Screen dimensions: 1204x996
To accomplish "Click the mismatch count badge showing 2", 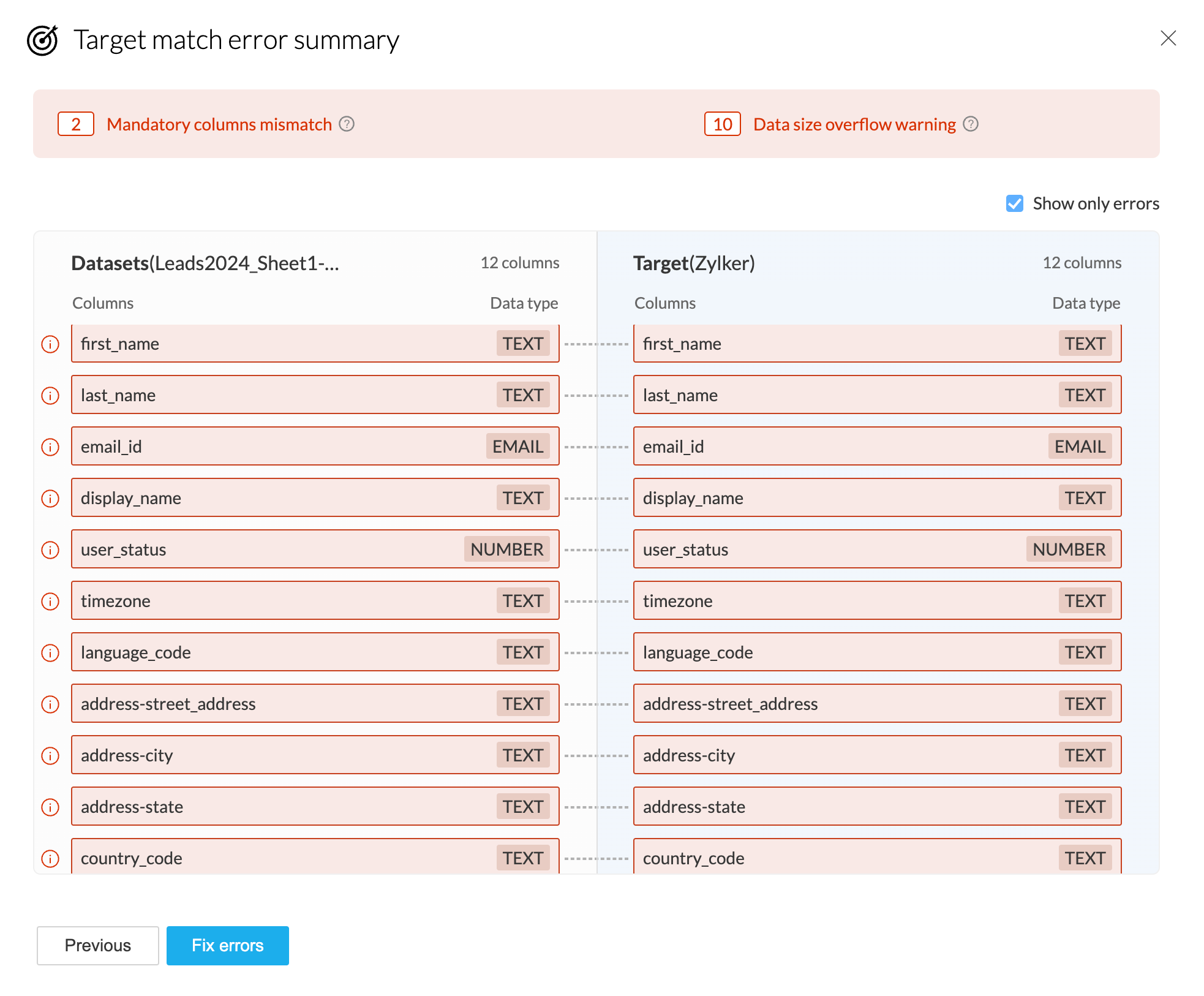I will (x=76, y=124).
